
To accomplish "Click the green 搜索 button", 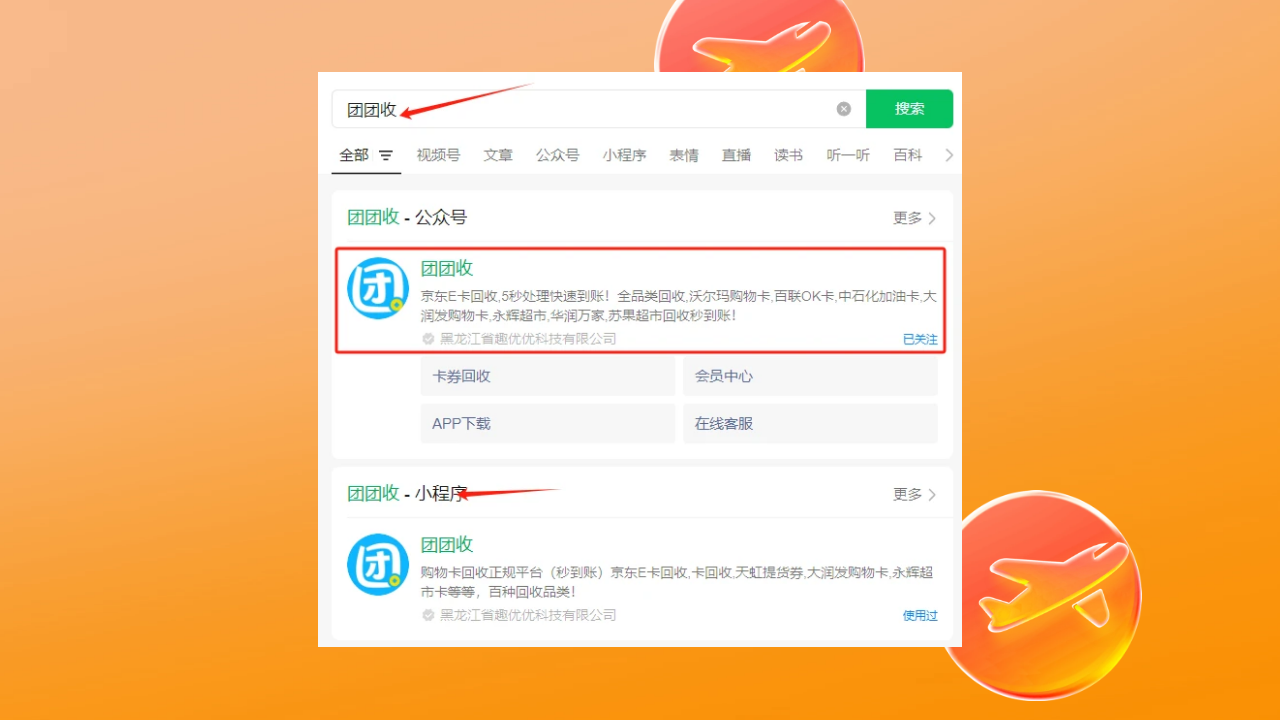I will (x=909, y=109).
